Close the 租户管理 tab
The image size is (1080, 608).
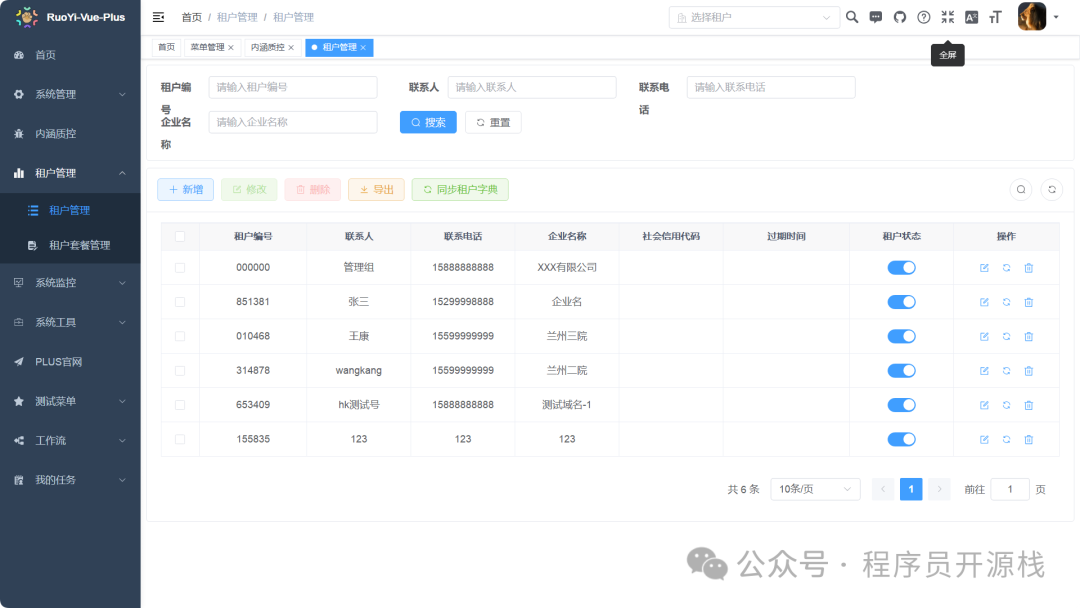tap(364, 48)
